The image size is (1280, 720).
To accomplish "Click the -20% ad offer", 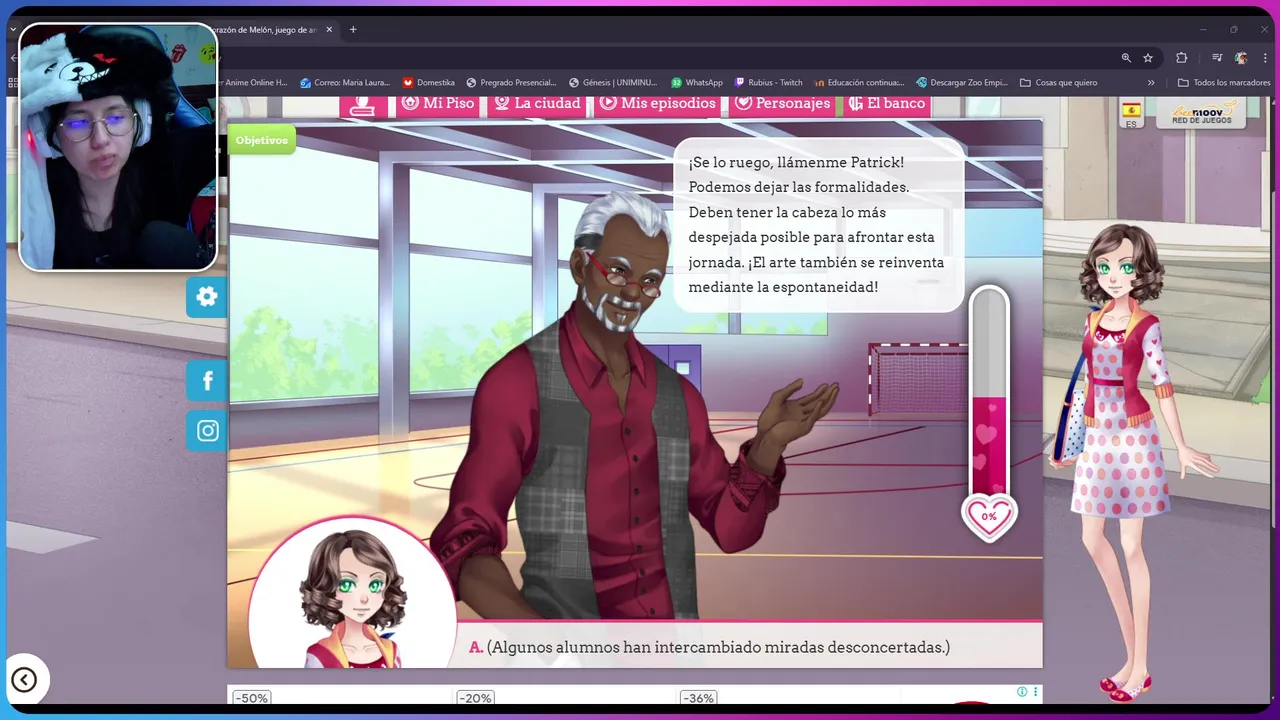I will (475, 698).
